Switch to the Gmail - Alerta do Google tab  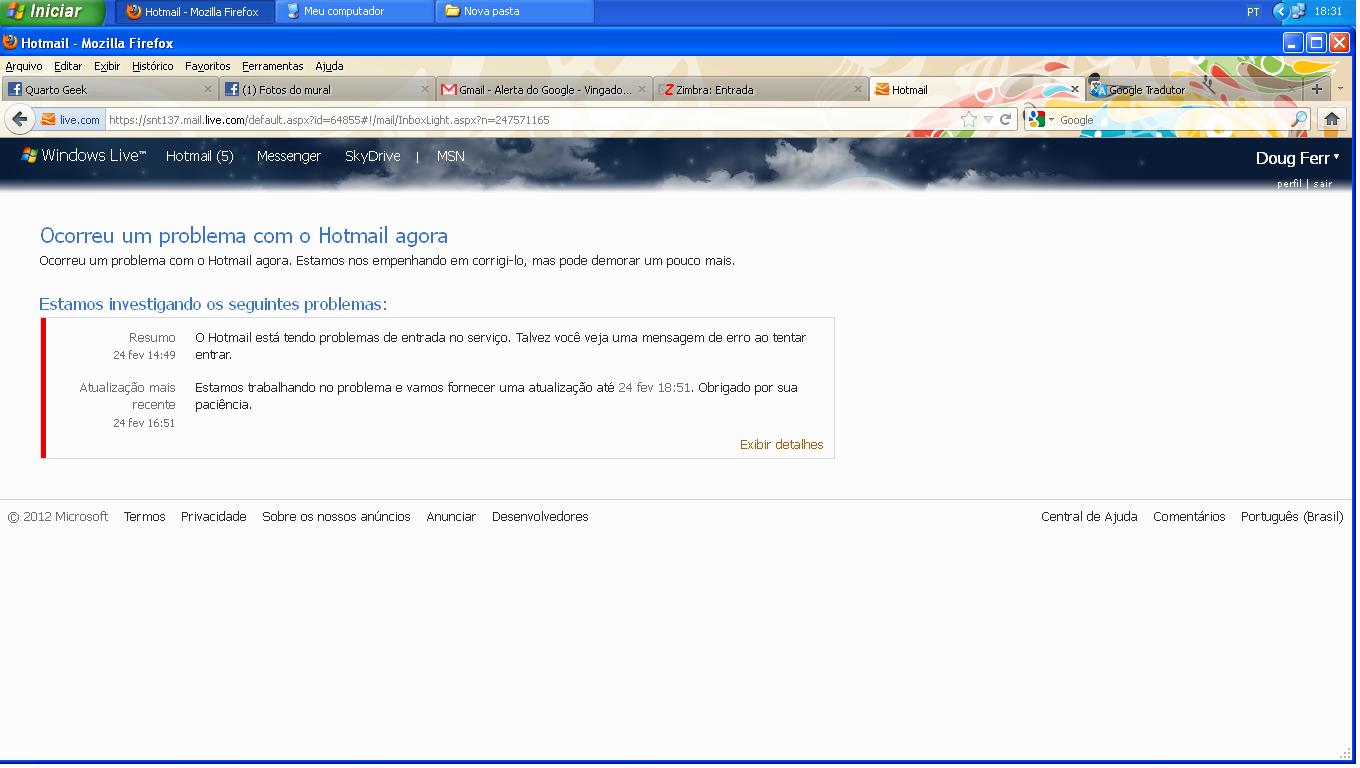(x=544, y=89)
